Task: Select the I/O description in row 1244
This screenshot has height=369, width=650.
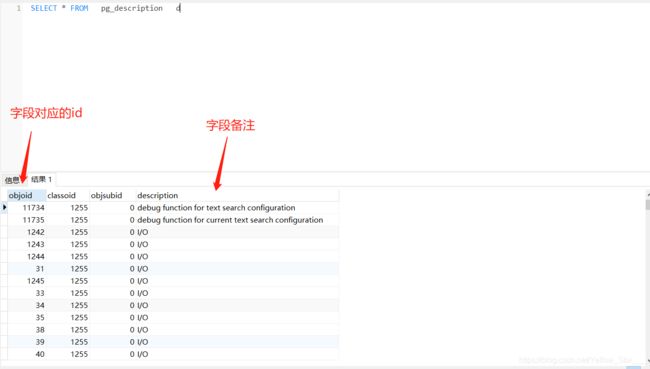Action: (237, 257)
